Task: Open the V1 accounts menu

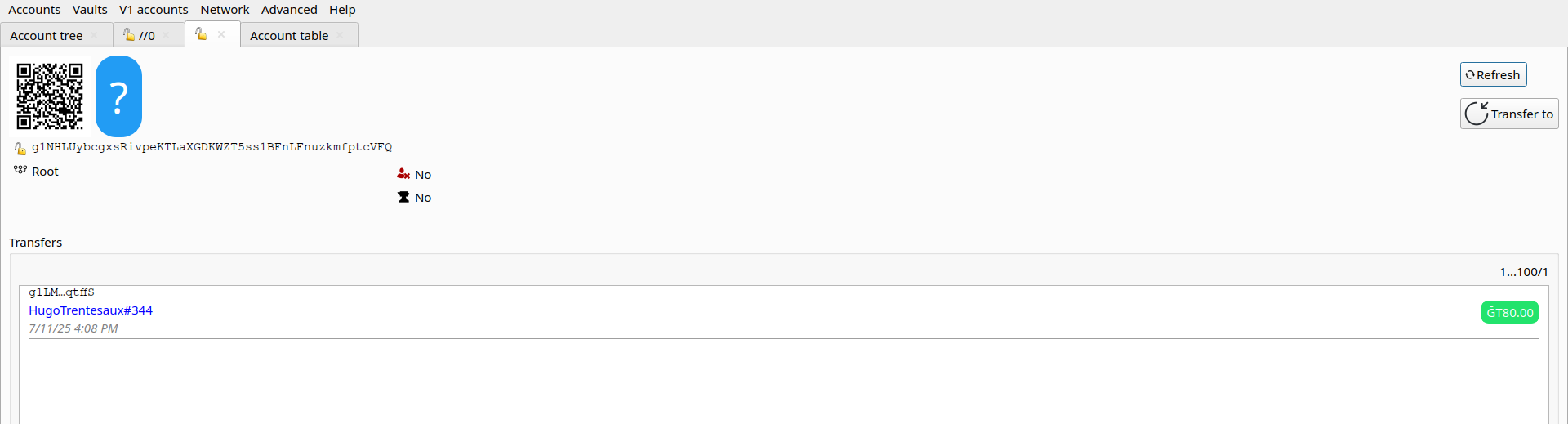Action: click(154, 10)
